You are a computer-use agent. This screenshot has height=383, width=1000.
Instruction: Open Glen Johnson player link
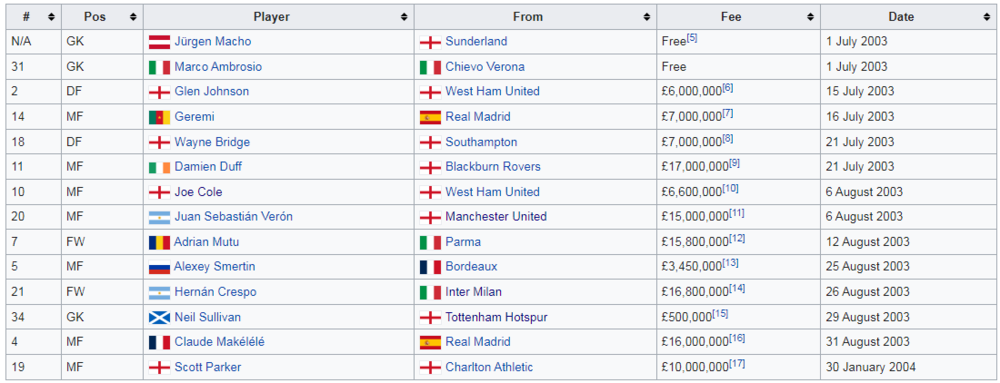tap(212, 92)
